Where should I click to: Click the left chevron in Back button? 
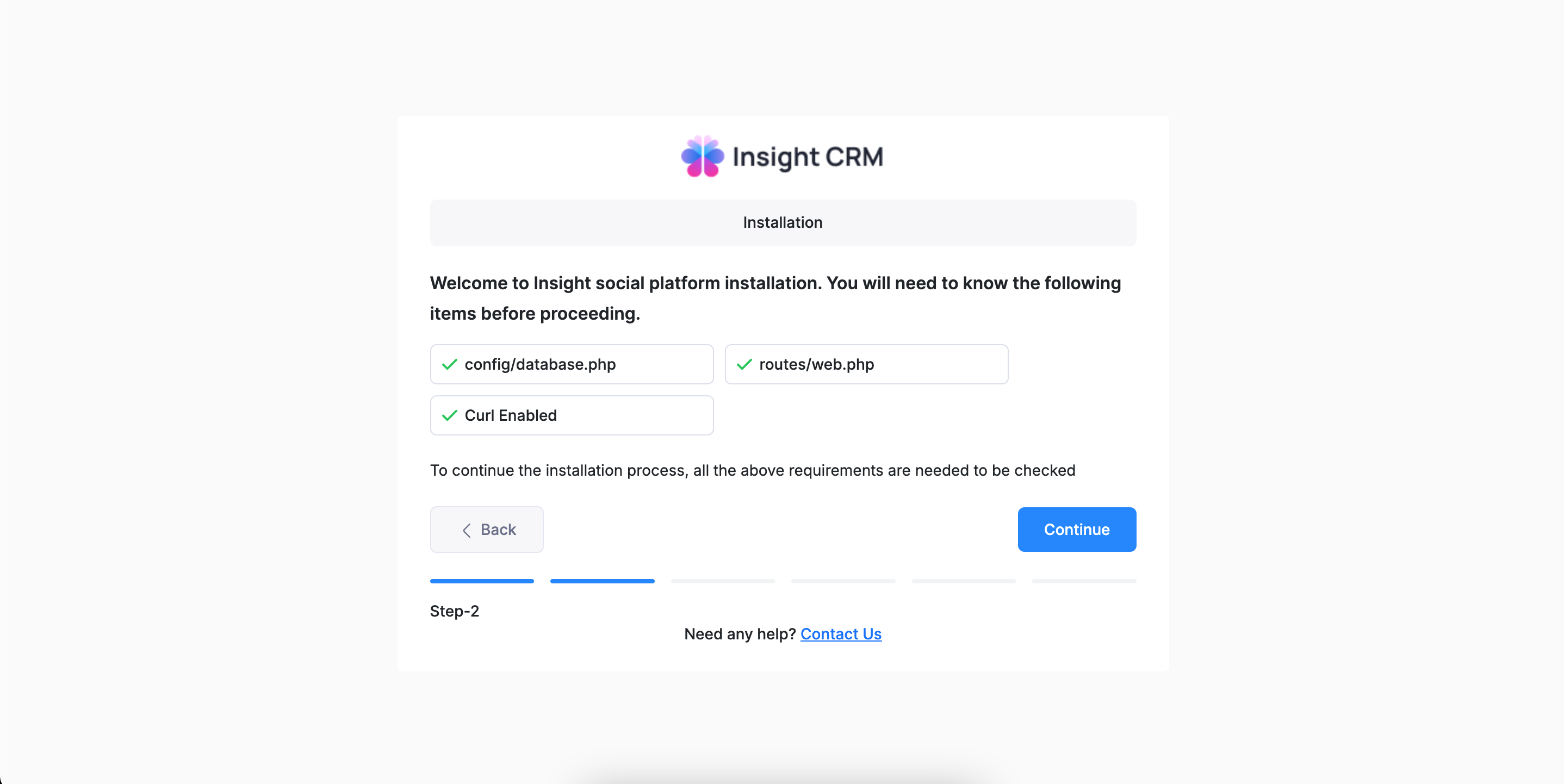point(466,530)
